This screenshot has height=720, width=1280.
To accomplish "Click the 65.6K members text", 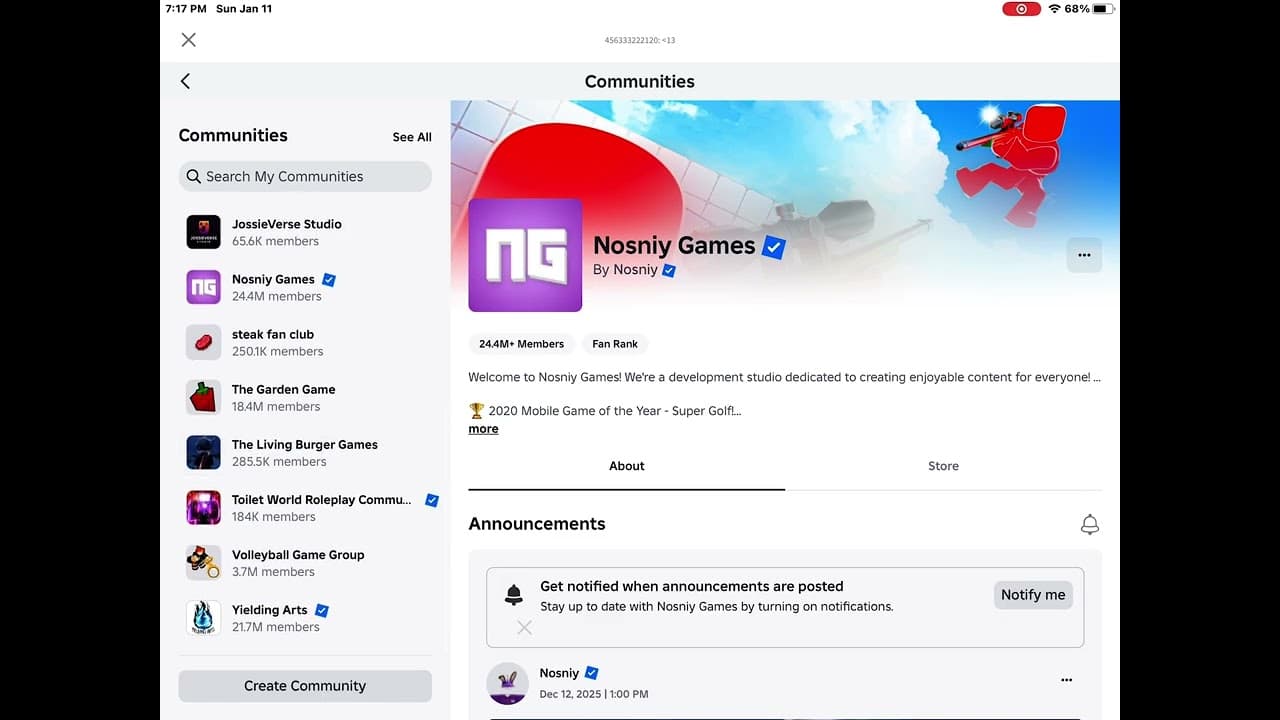I will coord(276,241).
